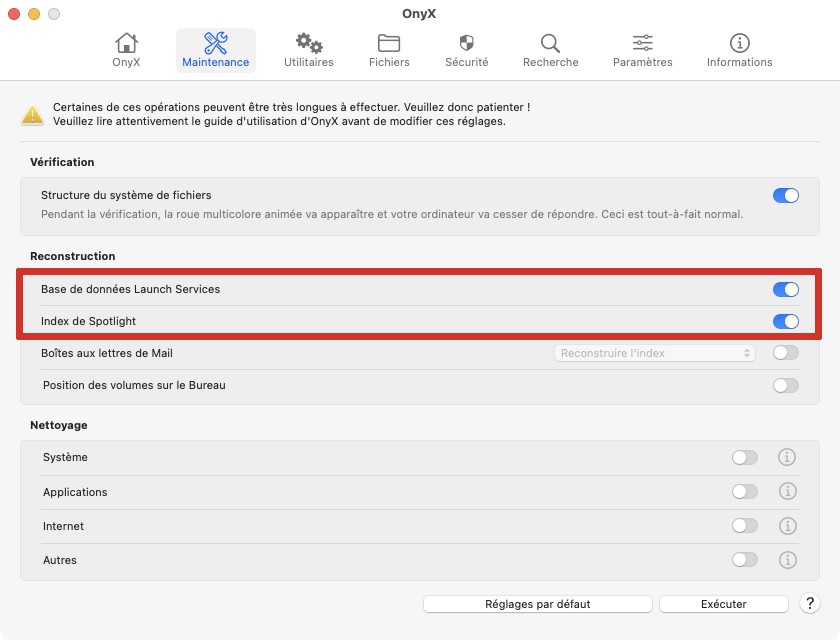This screenshot has height=640, width=840.
Task: Click the OnyX window title
Action: [x=419, y=13]
